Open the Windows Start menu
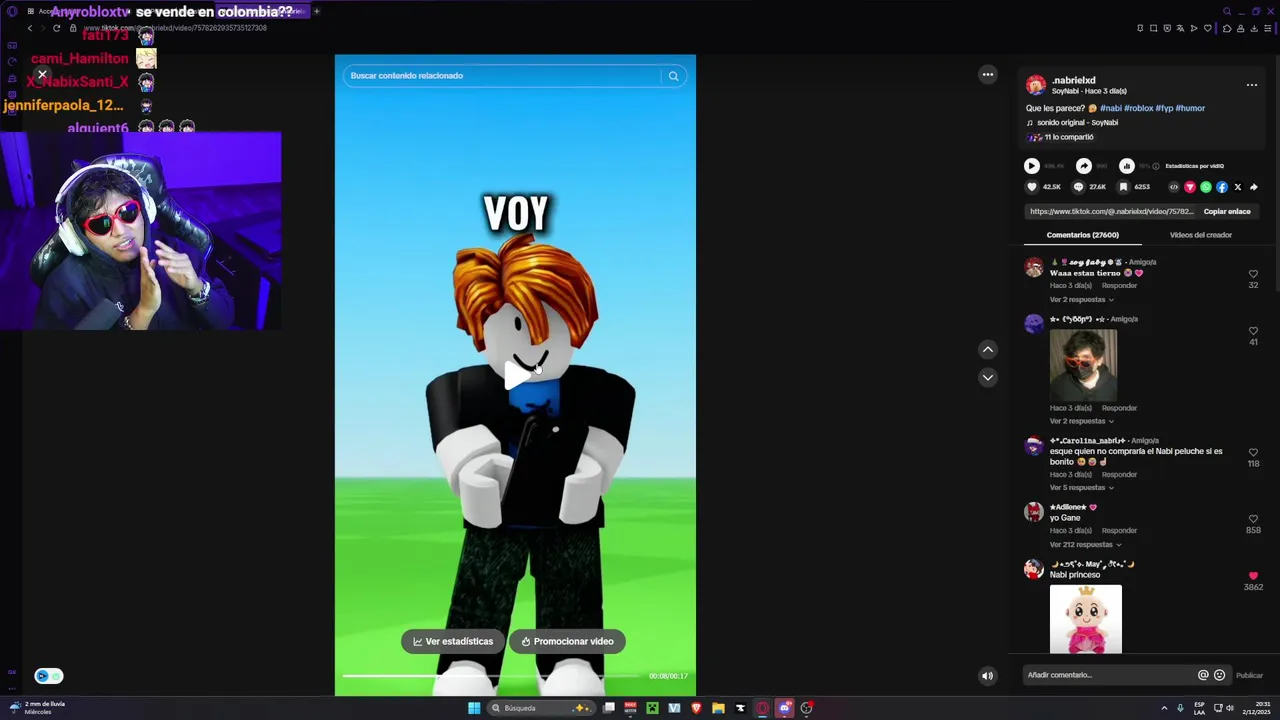1280x720 pixels. click(x=474, y=708)
